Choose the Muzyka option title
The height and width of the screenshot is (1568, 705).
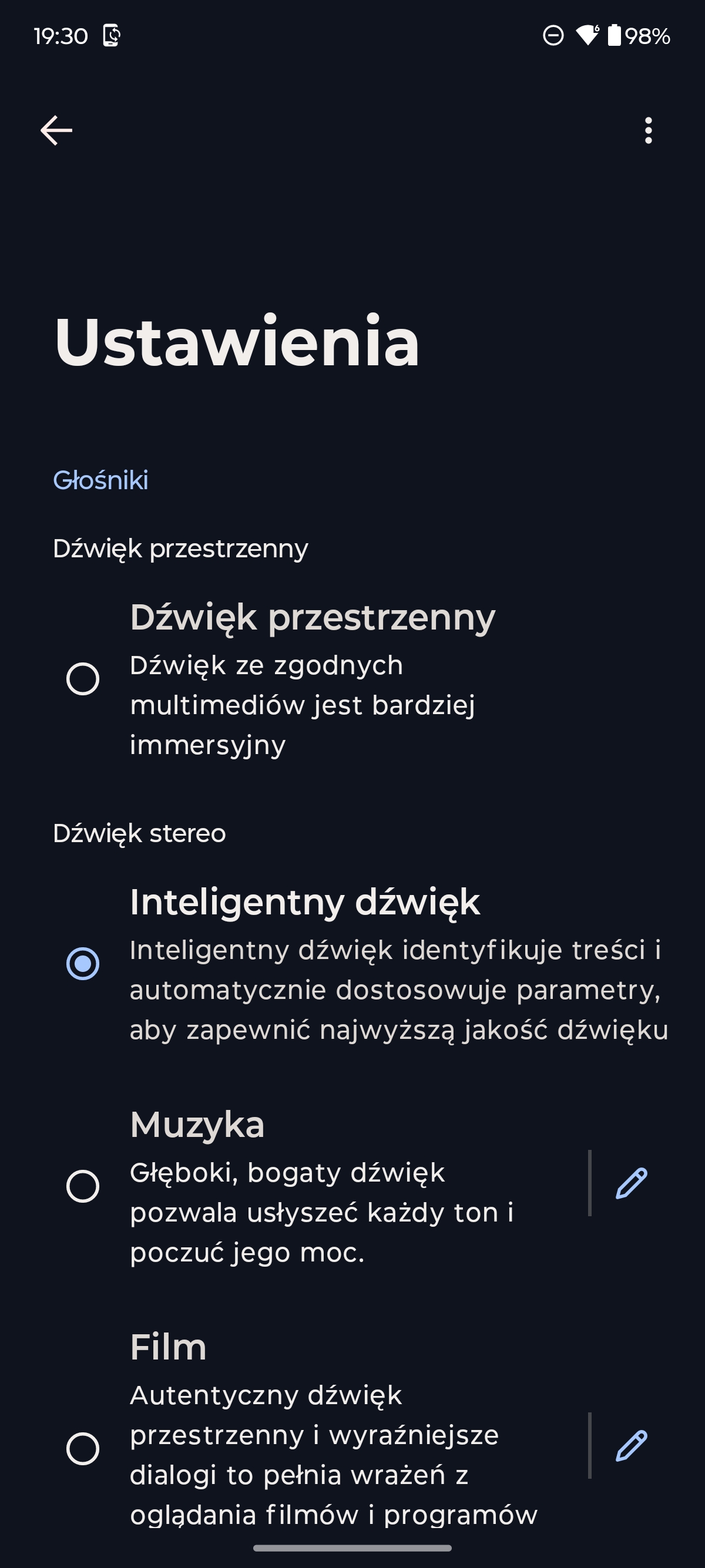(x=197, y=1124)
